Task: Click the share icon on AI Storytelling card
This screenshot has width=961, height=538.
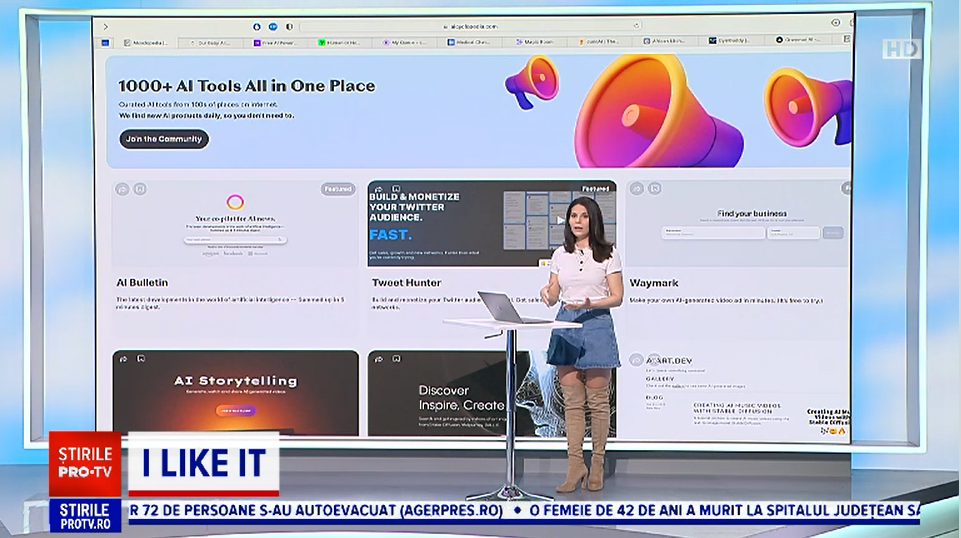Action: click(123, 358)
